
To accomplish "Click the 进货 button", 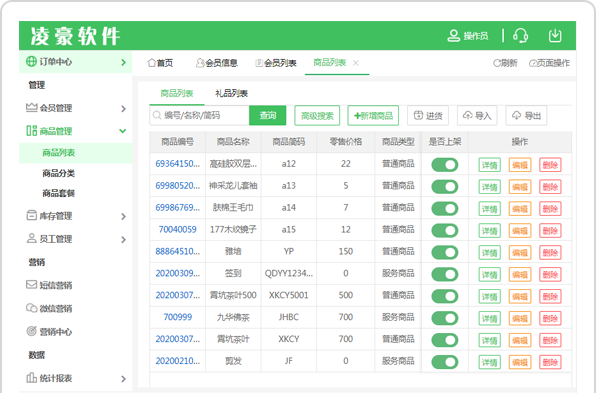I will click(x=428, y=116).
